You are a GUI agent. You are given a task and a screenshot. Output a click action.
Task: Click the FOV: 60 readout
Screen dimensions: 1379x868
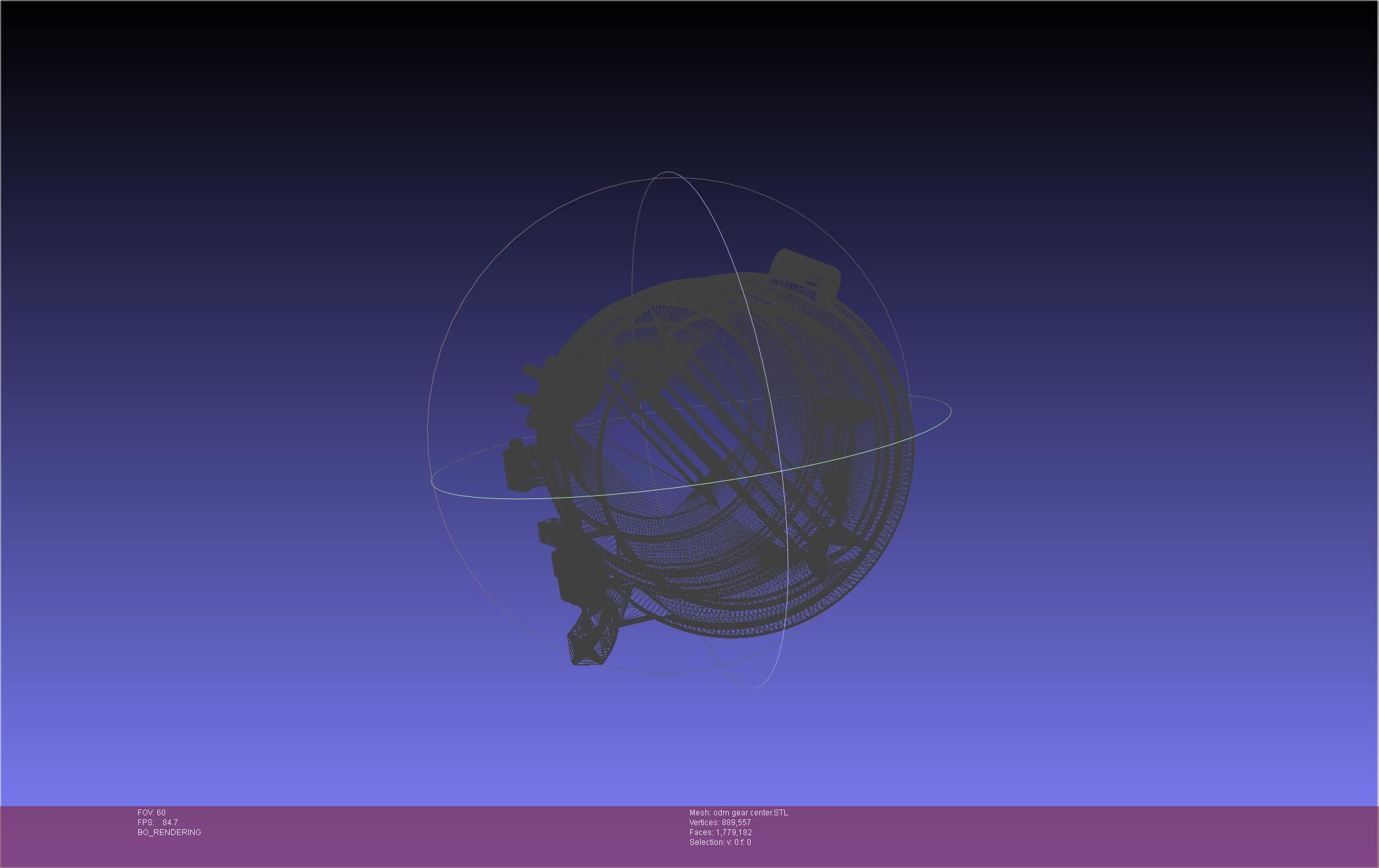[151, 813]
